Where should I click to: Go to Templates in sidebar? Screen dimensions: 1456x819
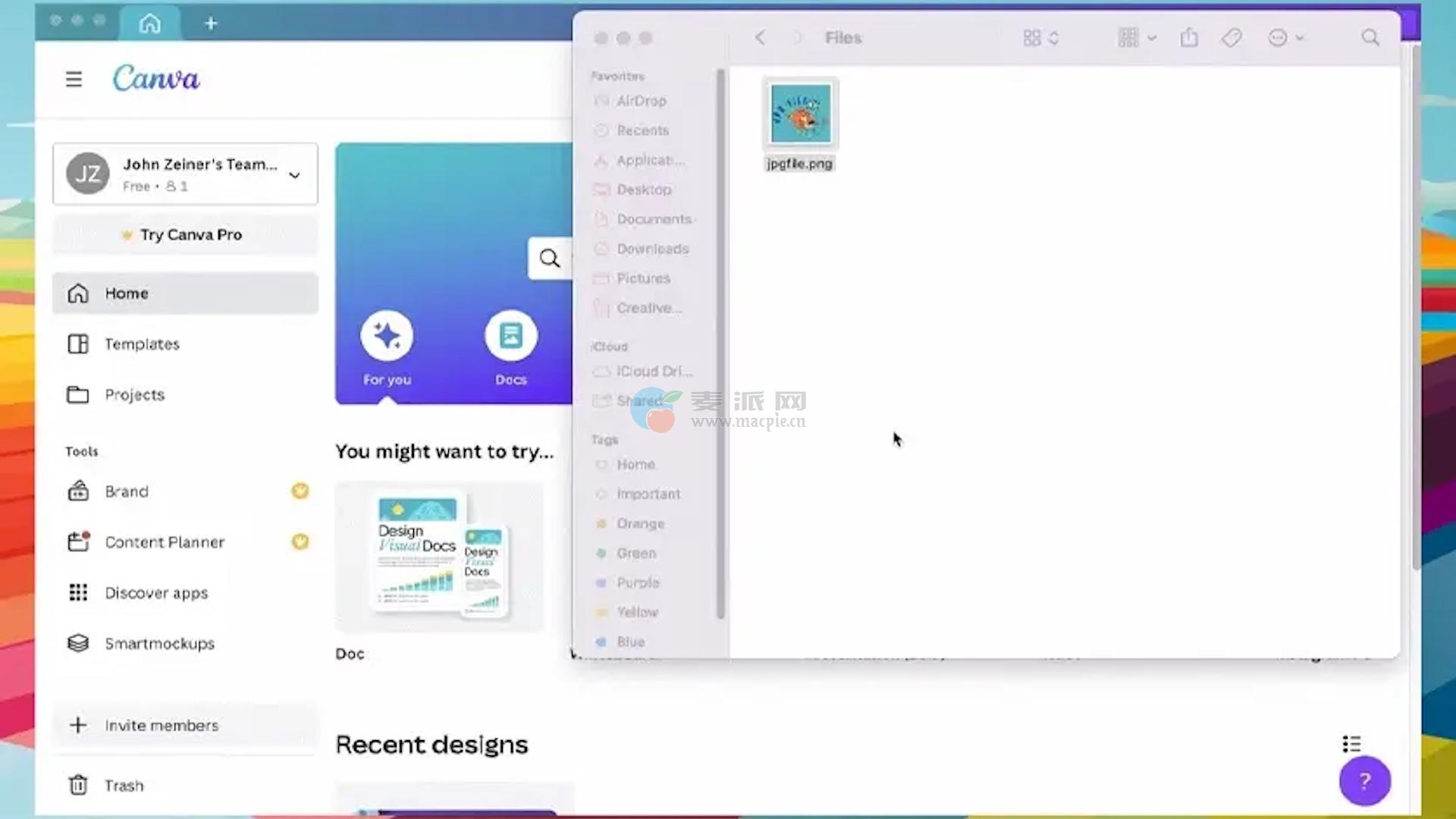(x=142, y=344)
